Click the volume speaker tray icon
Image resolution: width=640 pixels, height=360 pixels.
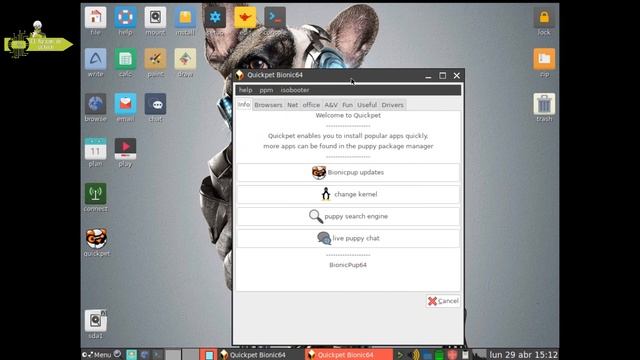(414, 355)
